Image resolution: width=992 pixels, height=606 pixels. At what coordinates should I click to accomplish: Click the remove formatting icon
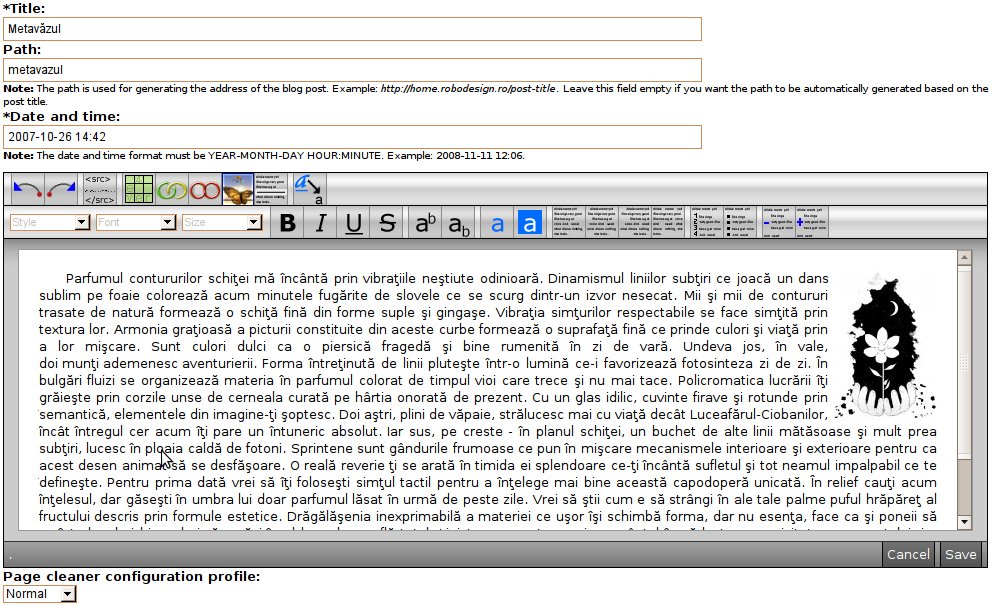click(308, 189)
